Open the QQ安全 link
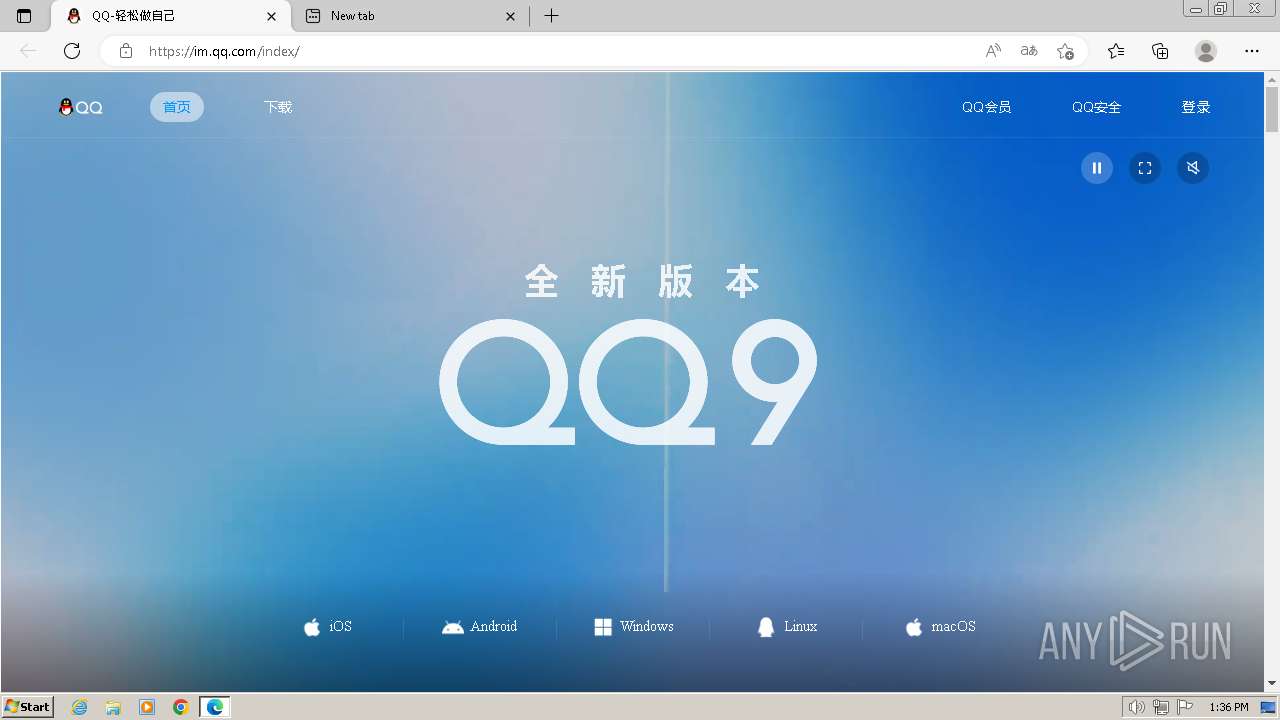1280x720 pixels. coord(1096,107)
